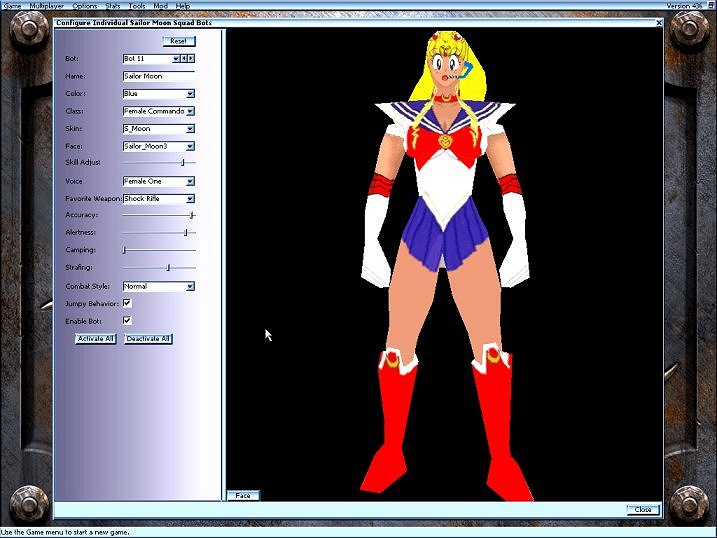Click the Combat Style label
Viewport: 717px width, 538px height.
pos(87,287)
